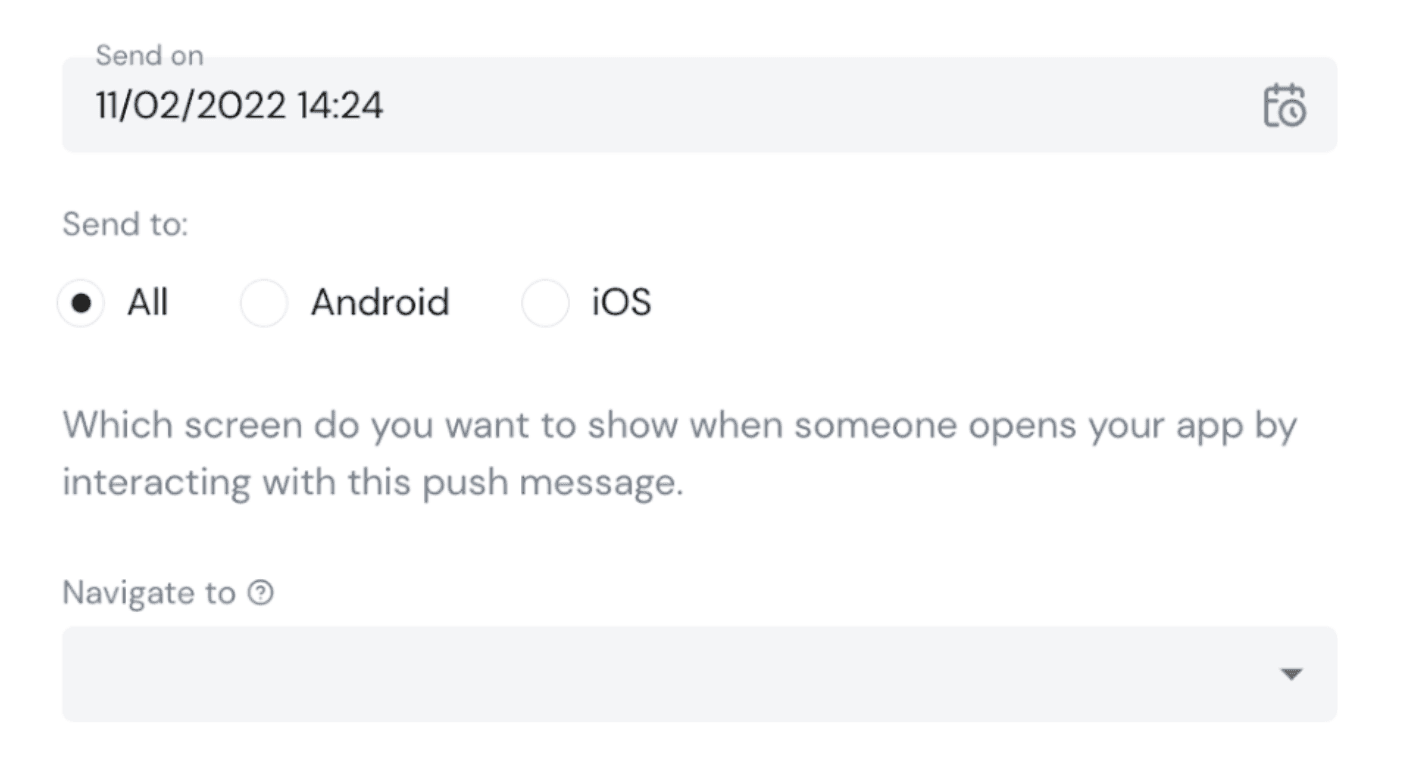Viewport: 1404px width, 758px height.
Task: Select the Android radio button
Action: click(264, 302)
